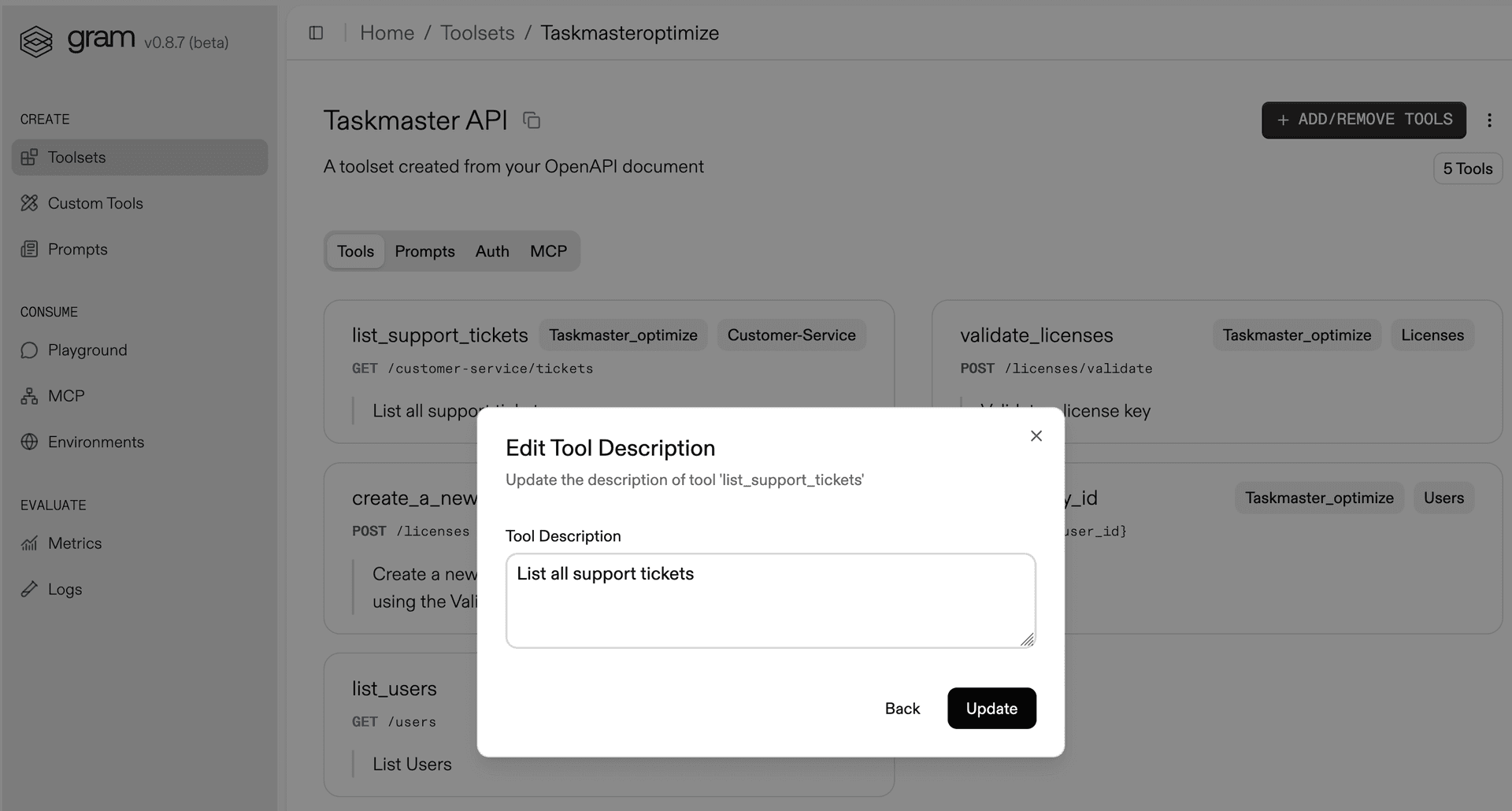Select the Metrics icon under Evaluate
1512x811 pixels.
[x=29, y=543]
